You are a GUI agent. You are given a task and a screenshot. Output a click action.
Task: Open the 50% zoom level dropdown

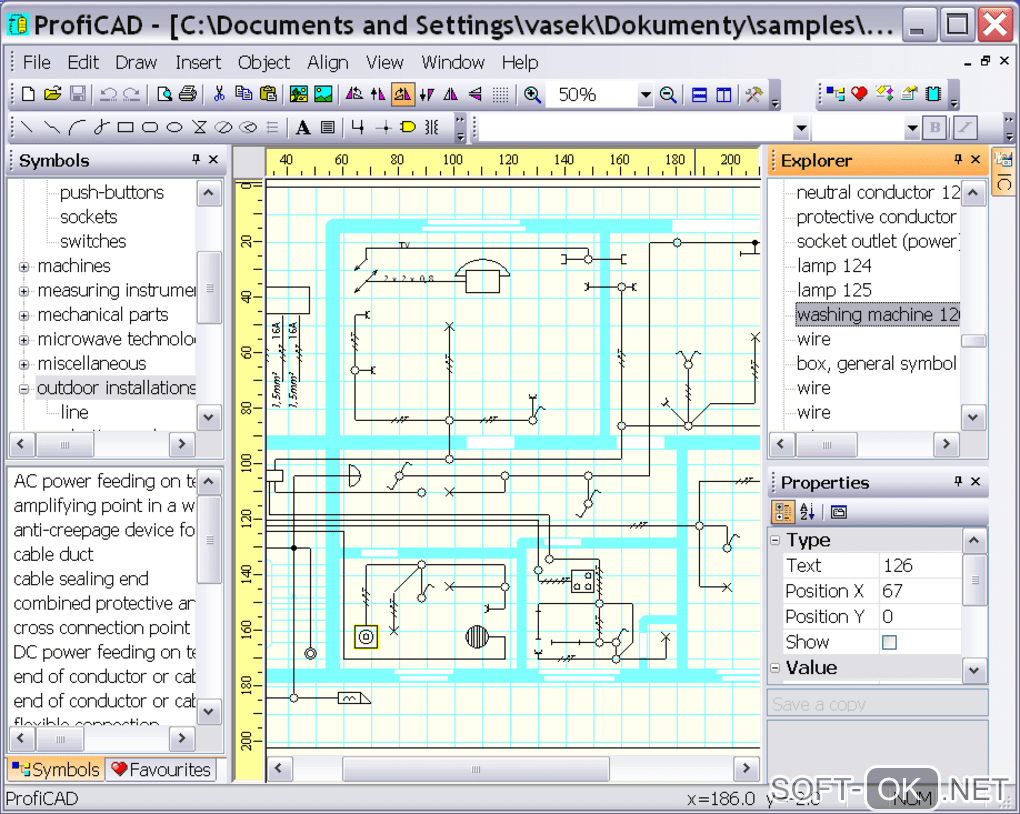pos(645,96)
